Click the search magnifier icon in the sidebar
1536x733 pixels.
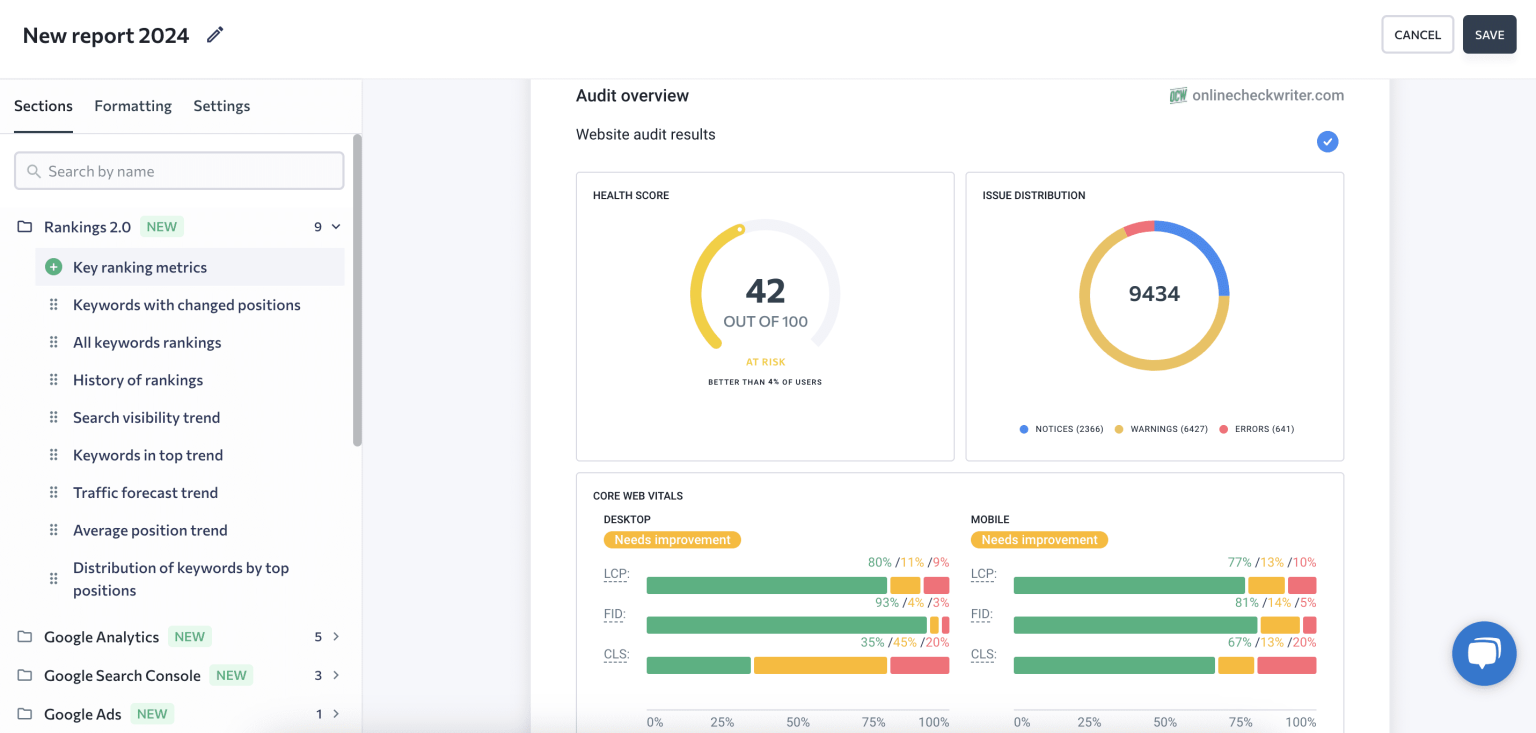(x=33, y=170)
